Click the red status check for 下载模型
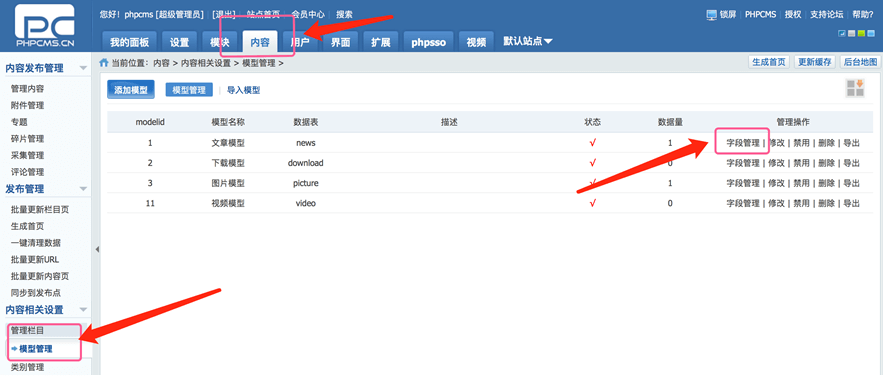Screen dimensions: 883x379 click(x=592, y=163)
